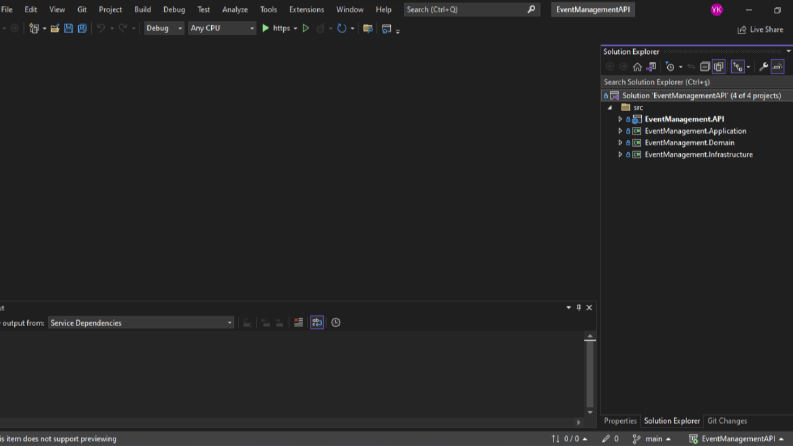793x446 pixels.
Task: Click the browser window toolbar icon
Action: tap(386, 29)
